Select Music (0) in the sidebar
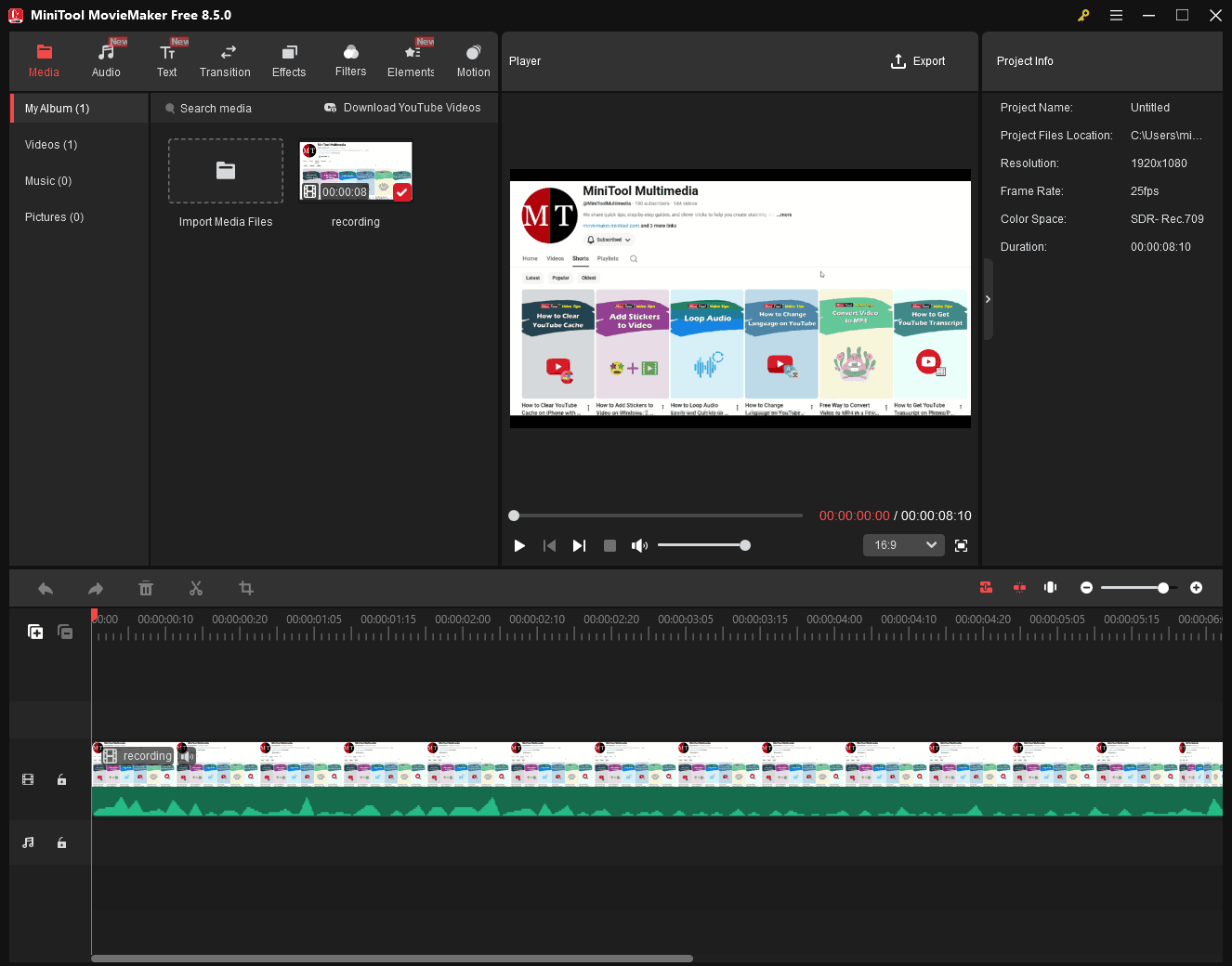This screenshot has width=1232, height=966. click(47, 180)
